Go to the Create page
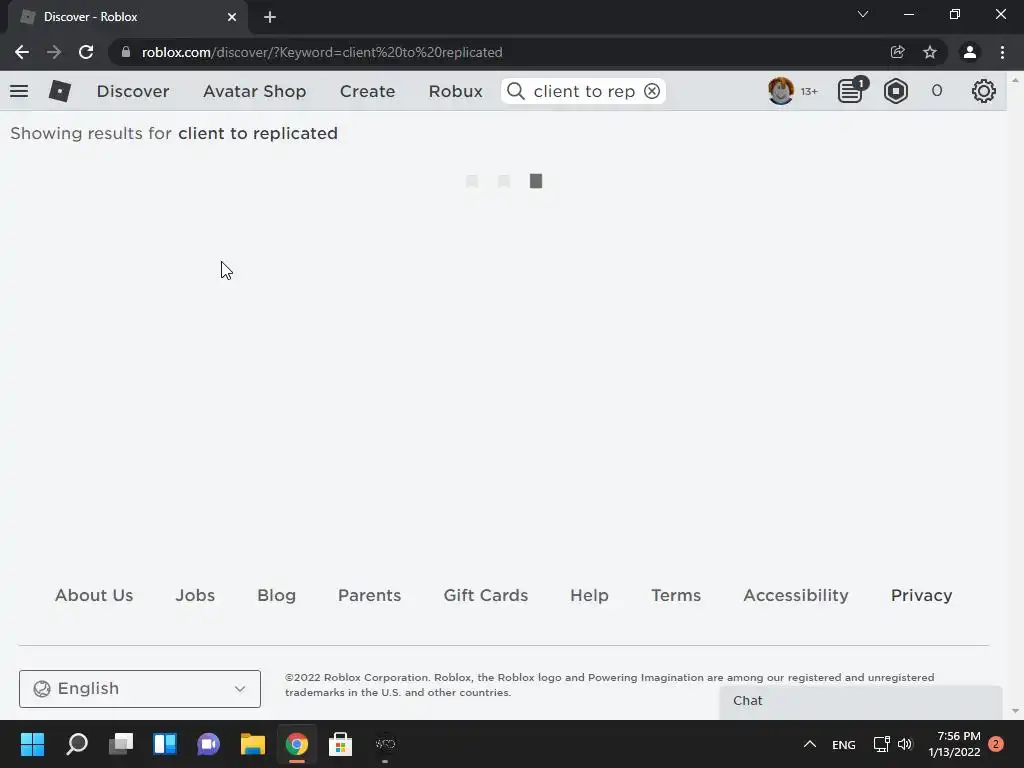Image resolution: width=1024 pixels, height=768 pixels. pyautogui.click(x=367, y=91)
